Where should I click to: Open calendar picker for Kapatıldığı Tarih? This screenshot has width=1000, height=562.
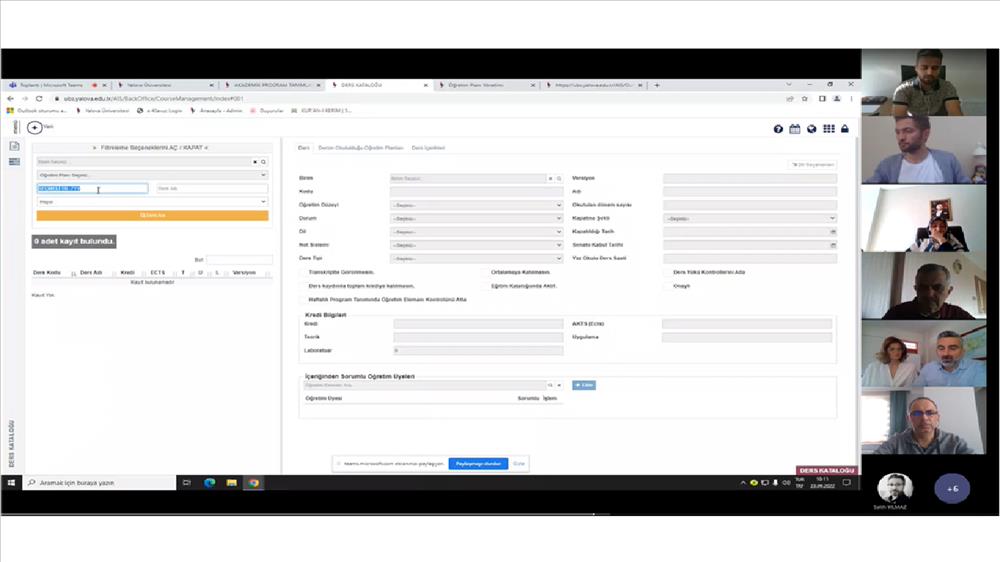click(x=833, y=232)
